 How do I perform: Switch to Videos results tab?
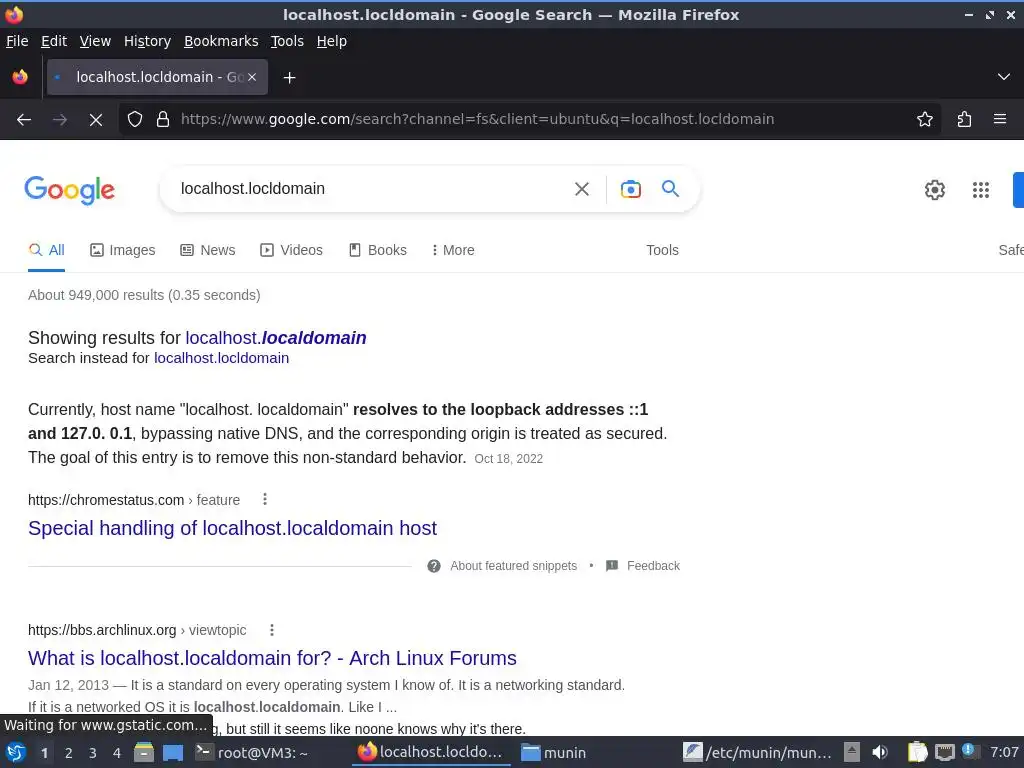click(291, 250)
